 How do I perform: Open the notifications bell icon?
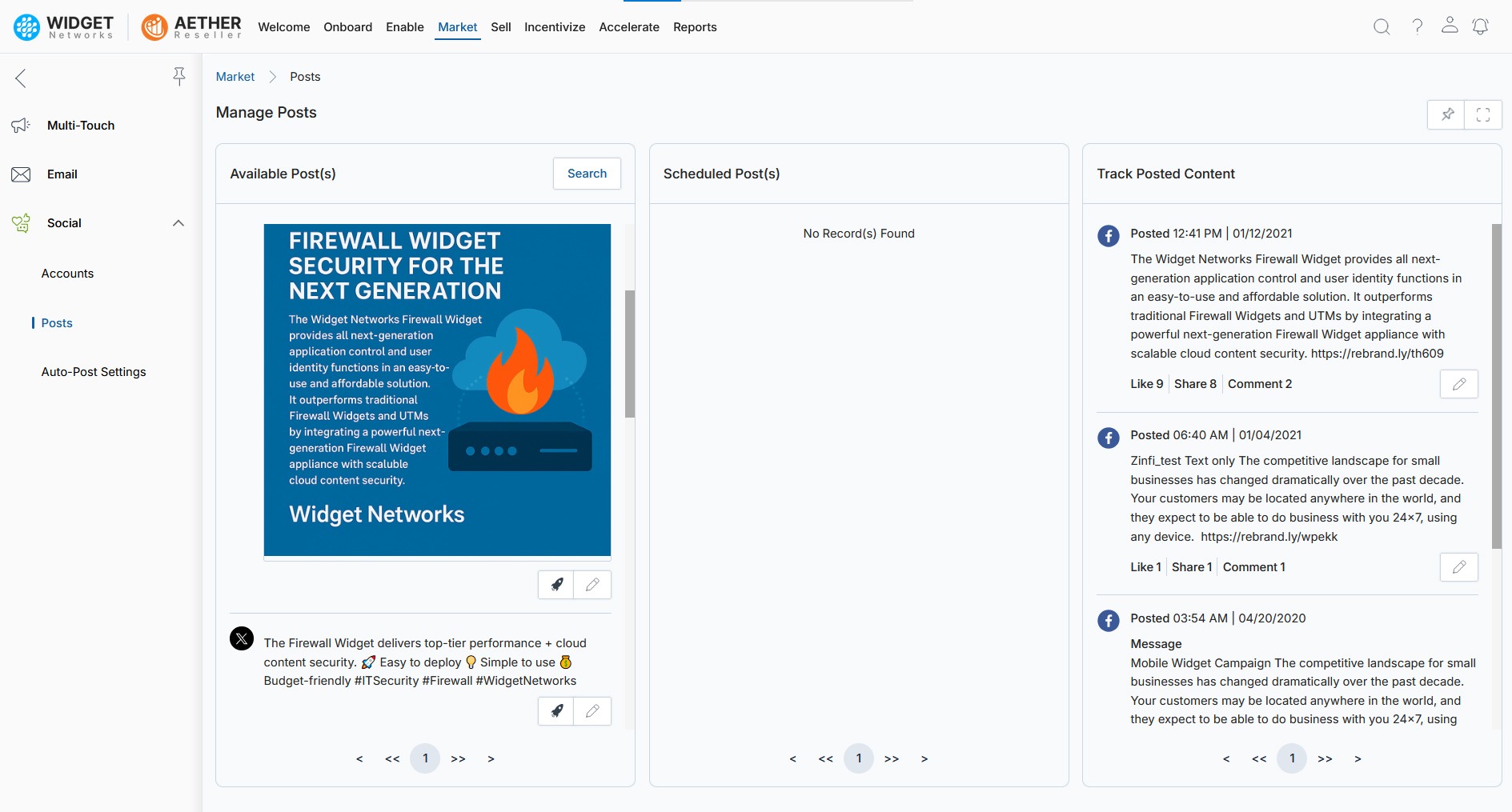(1481, 27)
